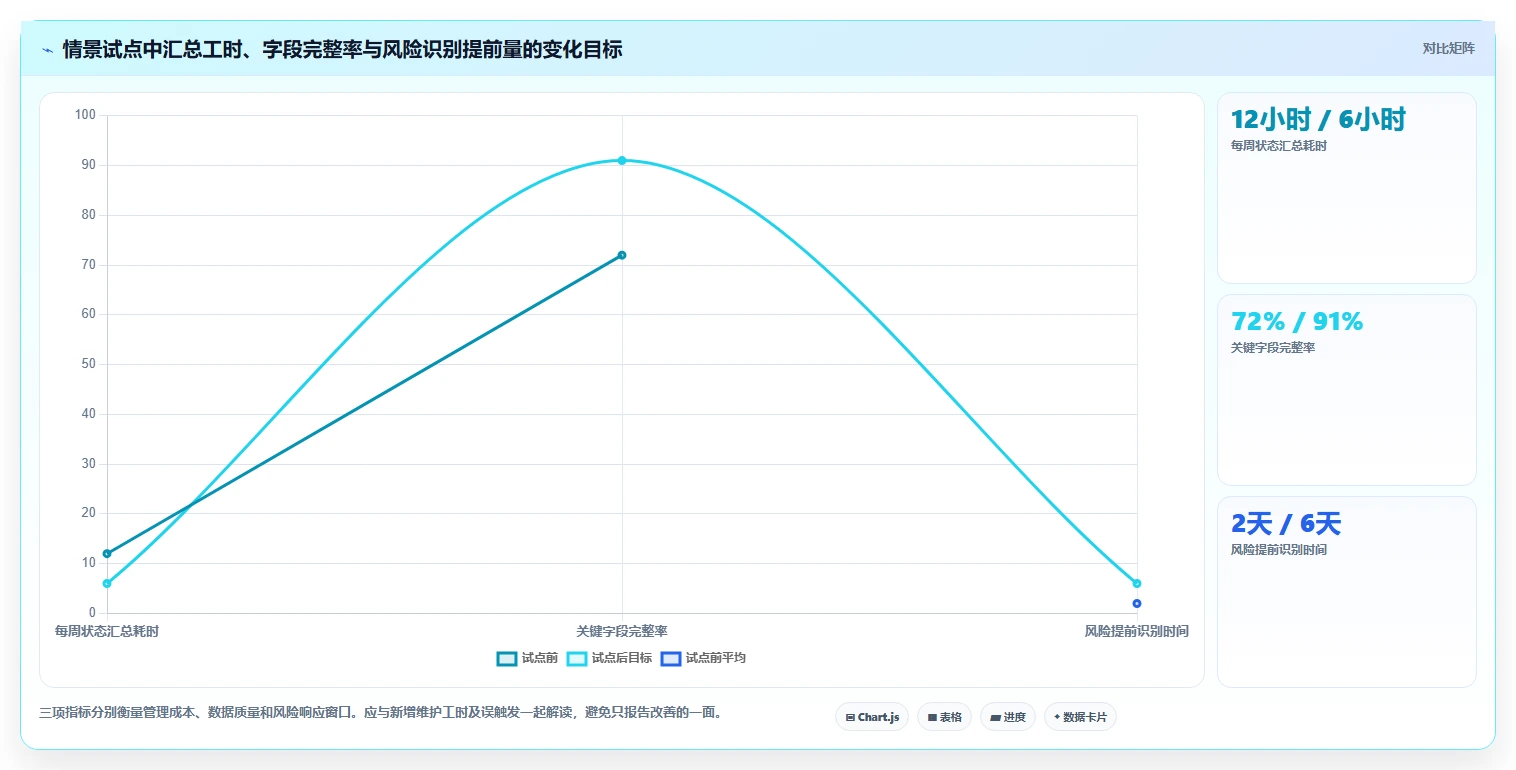Toggle the 试点前平均 legend series
Viewport: 1516px width, 770px height.
(x=703, y=658)
